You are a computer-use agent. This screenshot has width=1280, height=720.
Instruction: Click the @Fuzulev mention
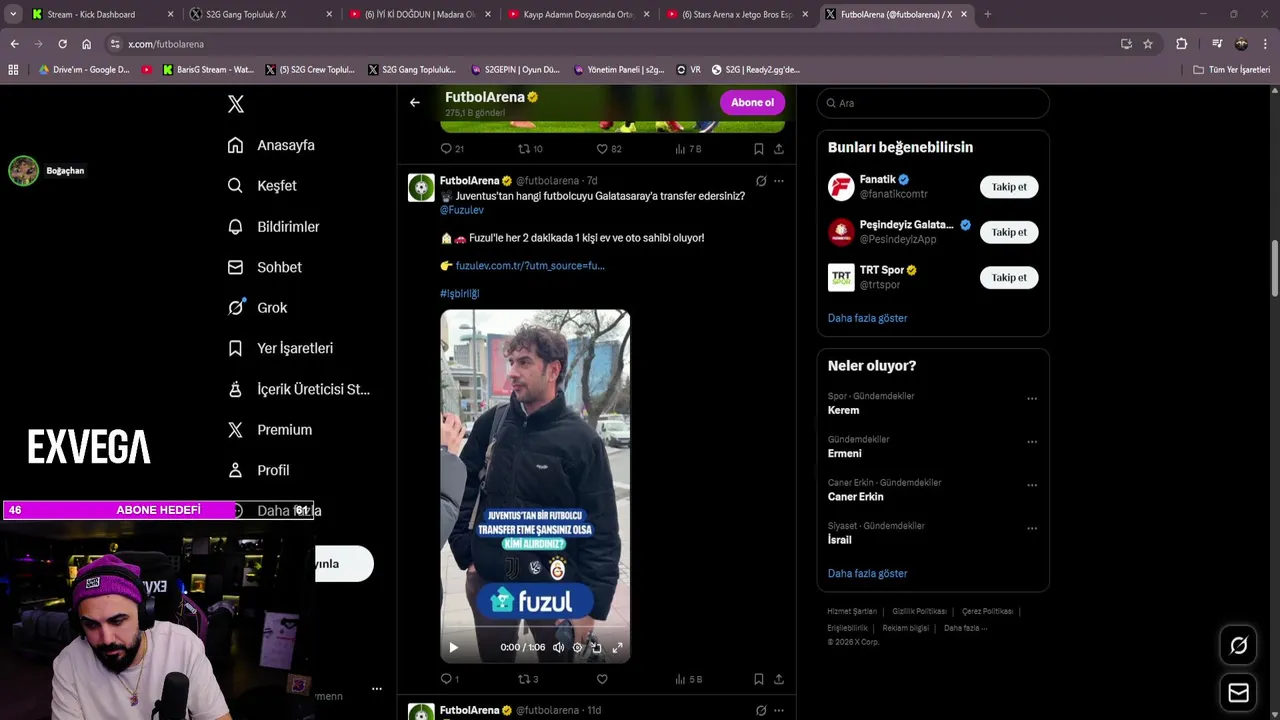coord(461,210)
